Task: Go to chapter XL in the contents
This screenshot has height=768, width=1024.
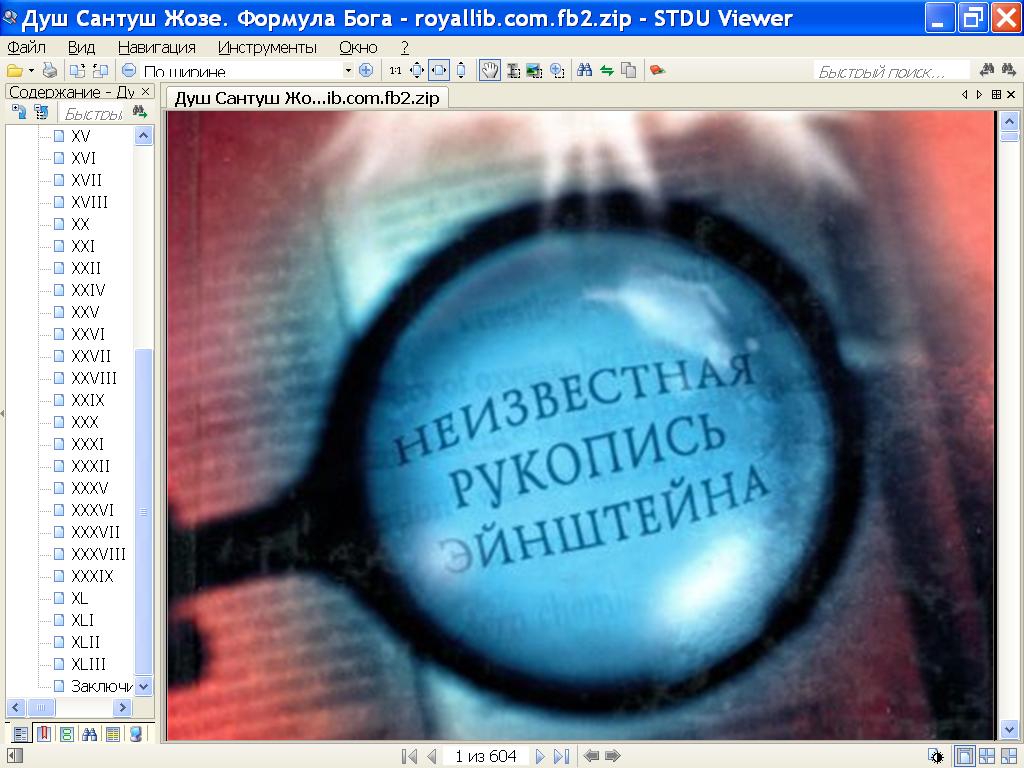Action: coord(79,598)
